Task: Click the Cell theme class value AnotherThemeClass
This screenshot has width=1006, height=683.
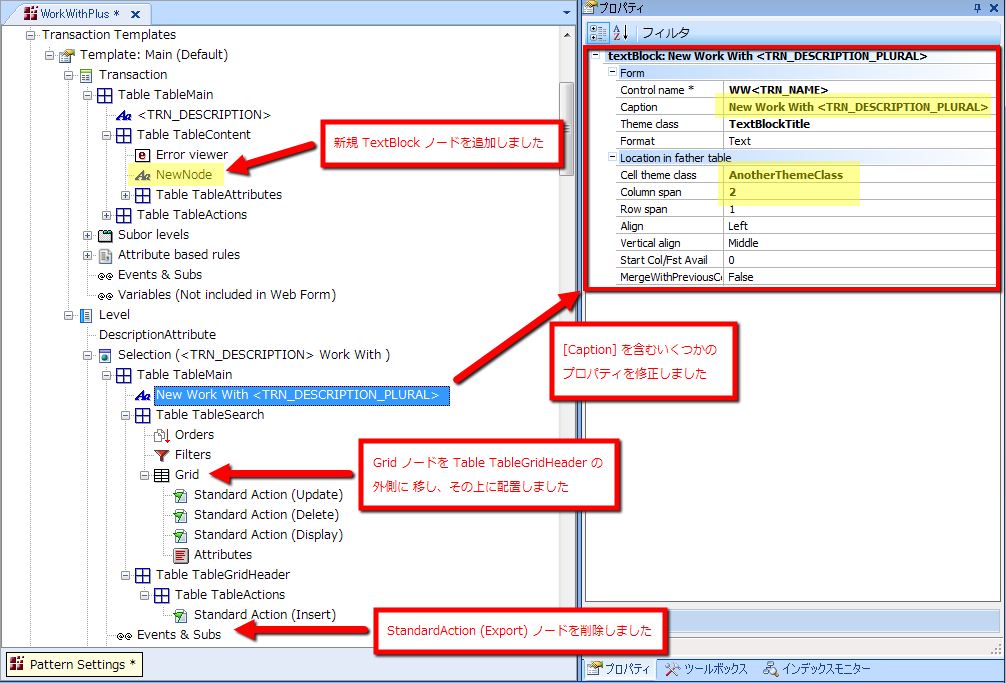Action: point(858,175)
